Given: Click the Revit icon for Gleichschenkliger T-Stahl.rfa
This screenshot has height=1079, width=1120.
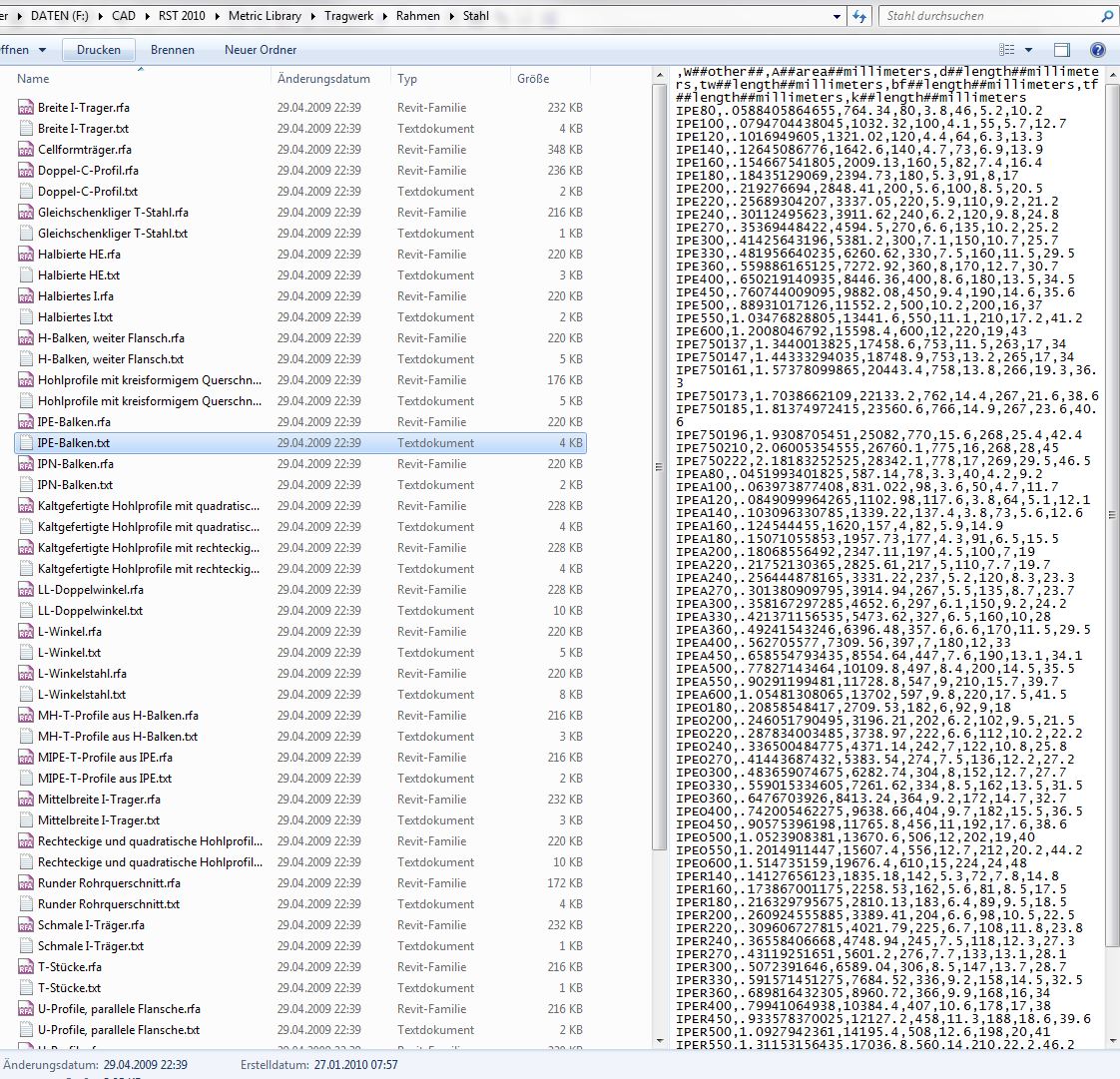Looking at the screenshot, I should coord(26,212).
